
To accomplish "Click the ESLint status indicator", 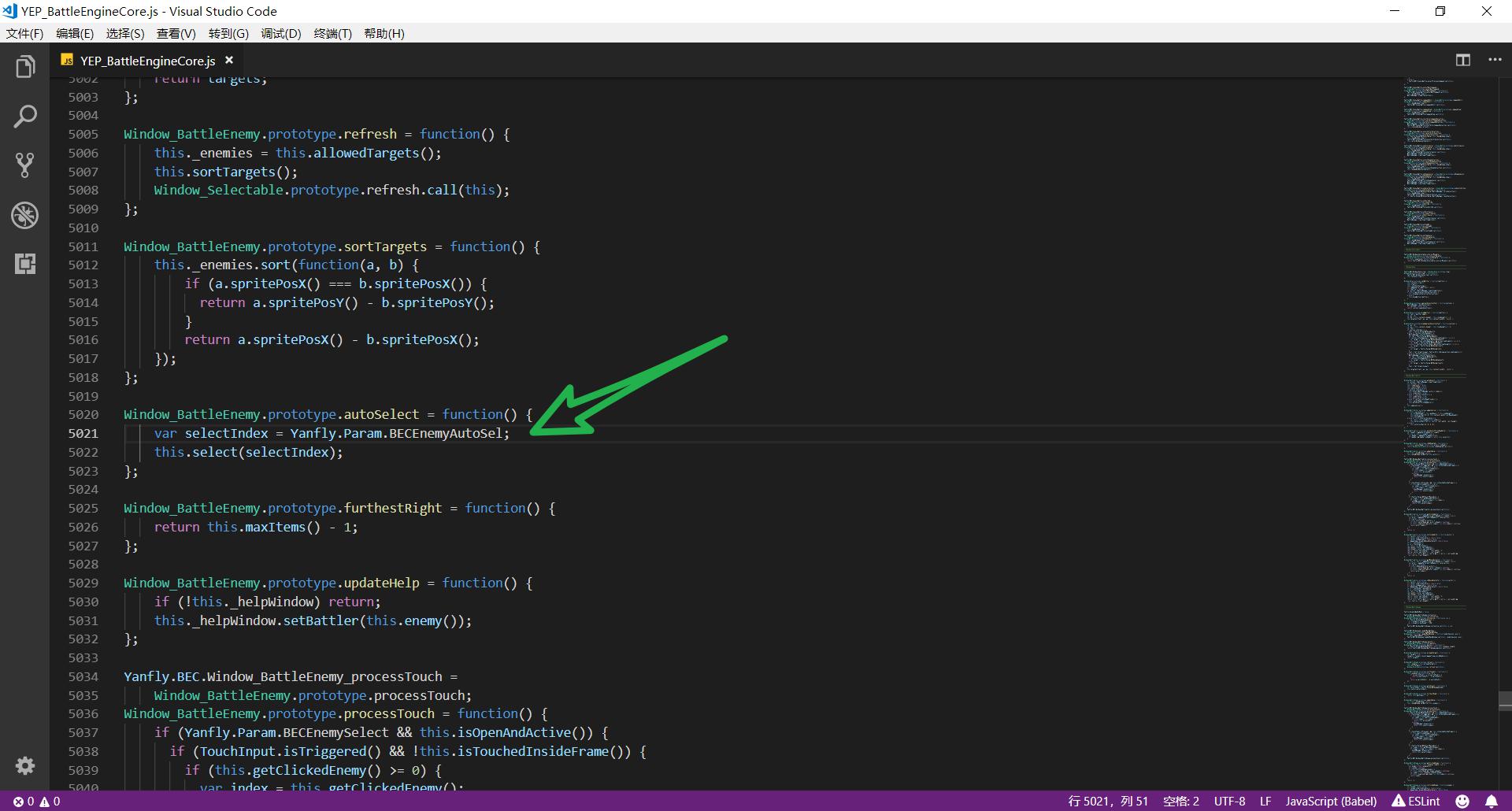I will 1415,801.
